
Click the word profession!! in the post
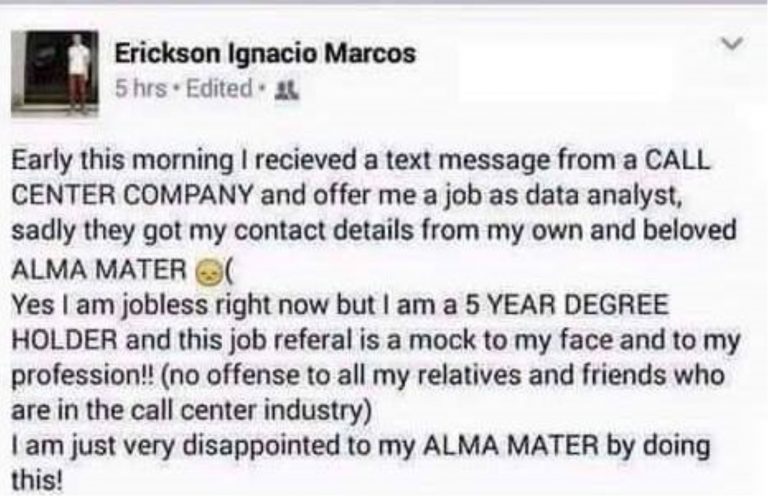point(82,376)
